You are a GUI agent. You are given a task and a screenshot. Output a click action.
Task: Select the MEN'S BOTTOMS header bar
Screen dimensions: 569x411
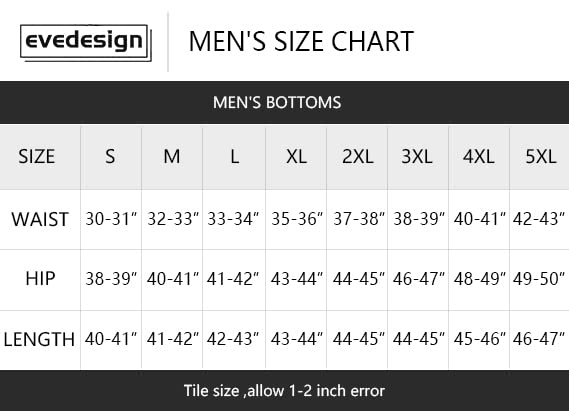[x=284, y=102]
